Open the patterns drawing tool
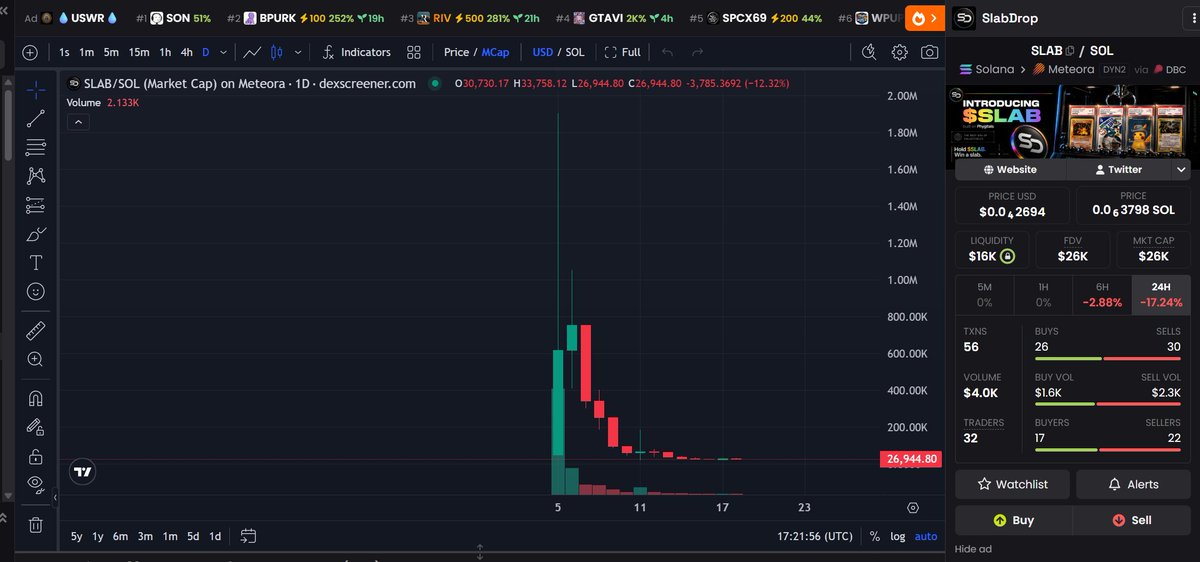The image size is (1200, 562). click(x=36, y=176)
